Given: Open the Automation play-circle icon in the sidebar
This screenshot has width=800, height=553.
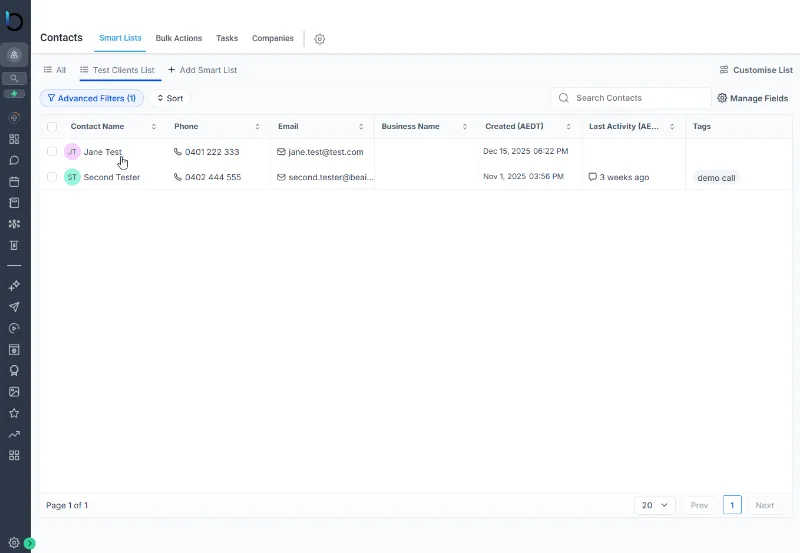Looking at the screenshot, I should click(14, 328).
